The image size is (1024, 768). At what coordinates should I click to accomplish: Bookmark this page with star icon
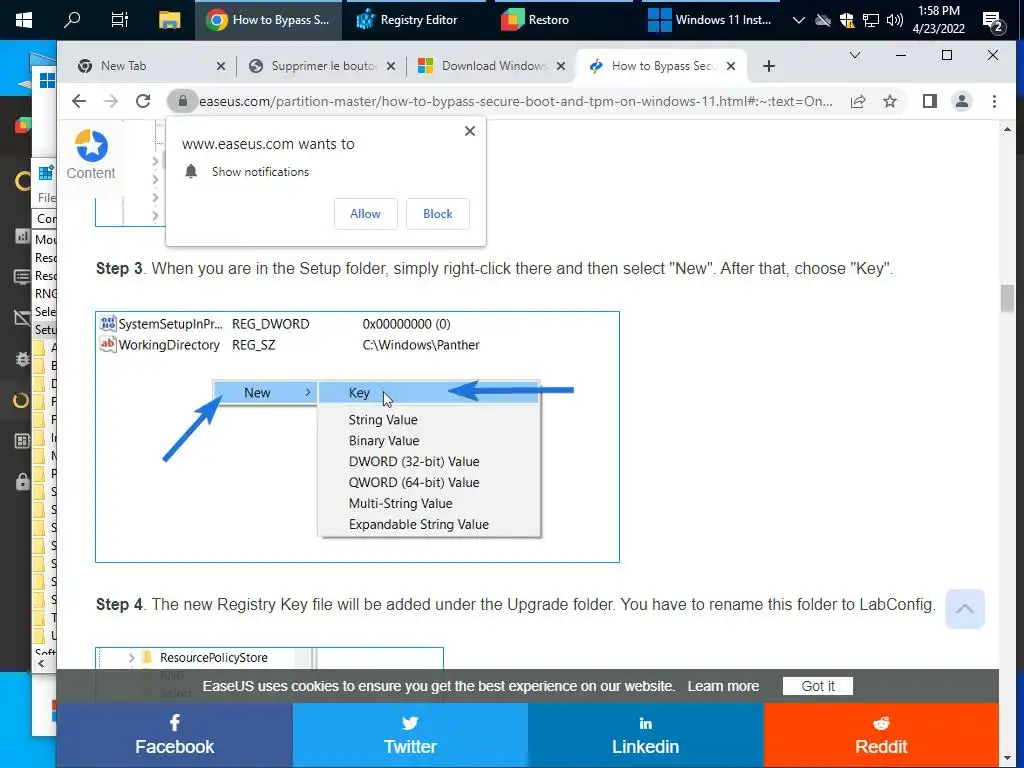(889, 101)
